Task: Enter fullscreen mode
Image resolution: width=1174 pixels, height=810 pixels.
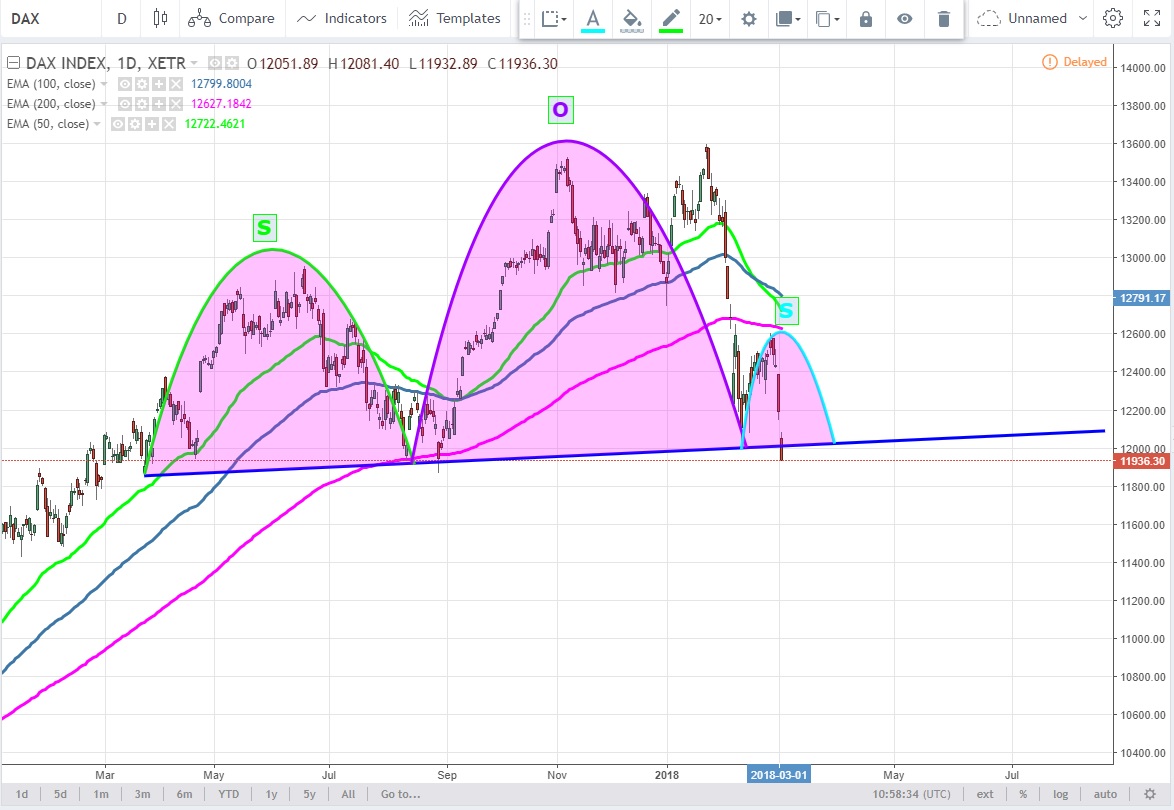Action: (x=1152, y=18)
